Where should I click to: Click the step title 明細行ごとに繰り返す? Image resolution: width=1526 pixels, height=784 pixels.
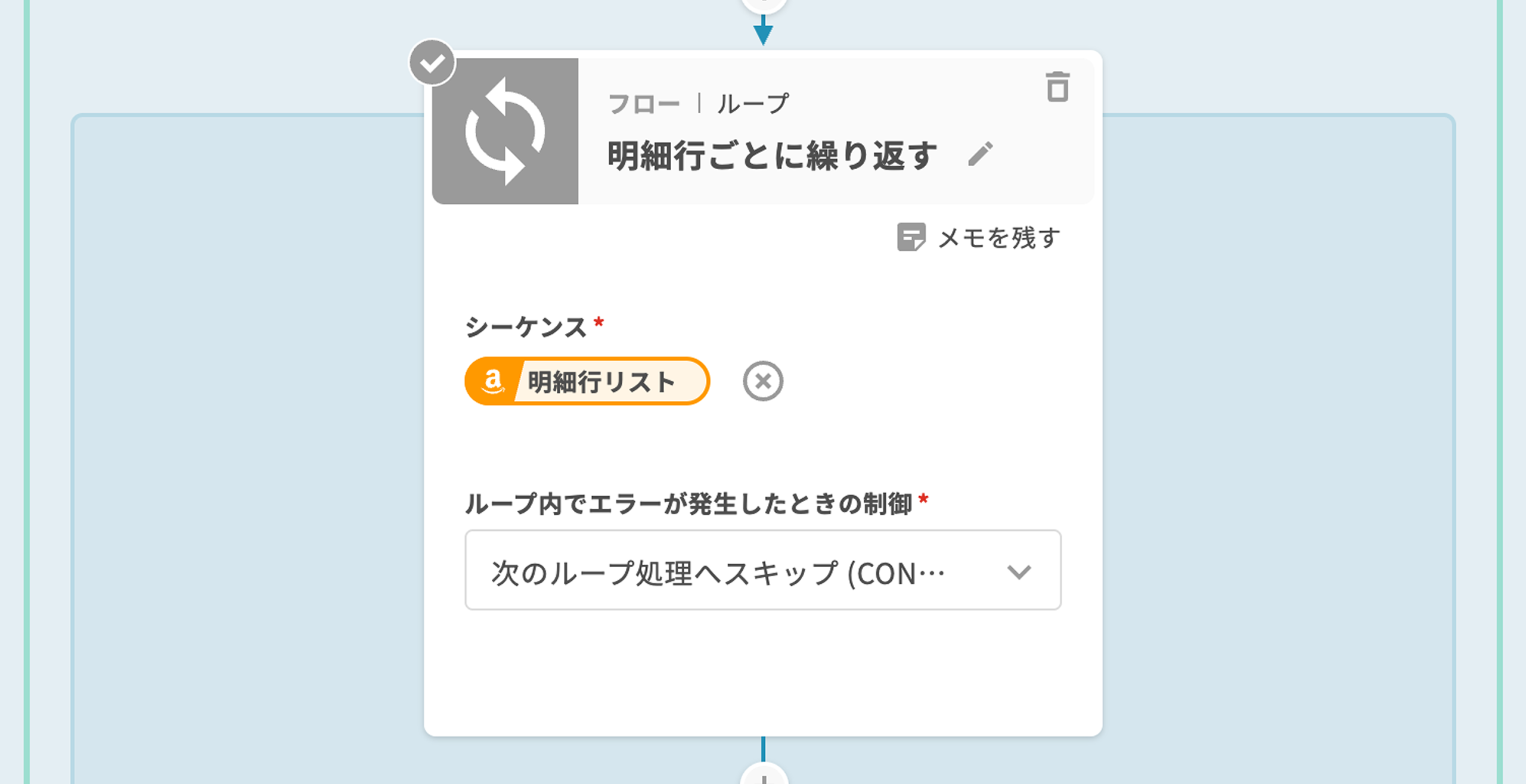click(772, 155)
